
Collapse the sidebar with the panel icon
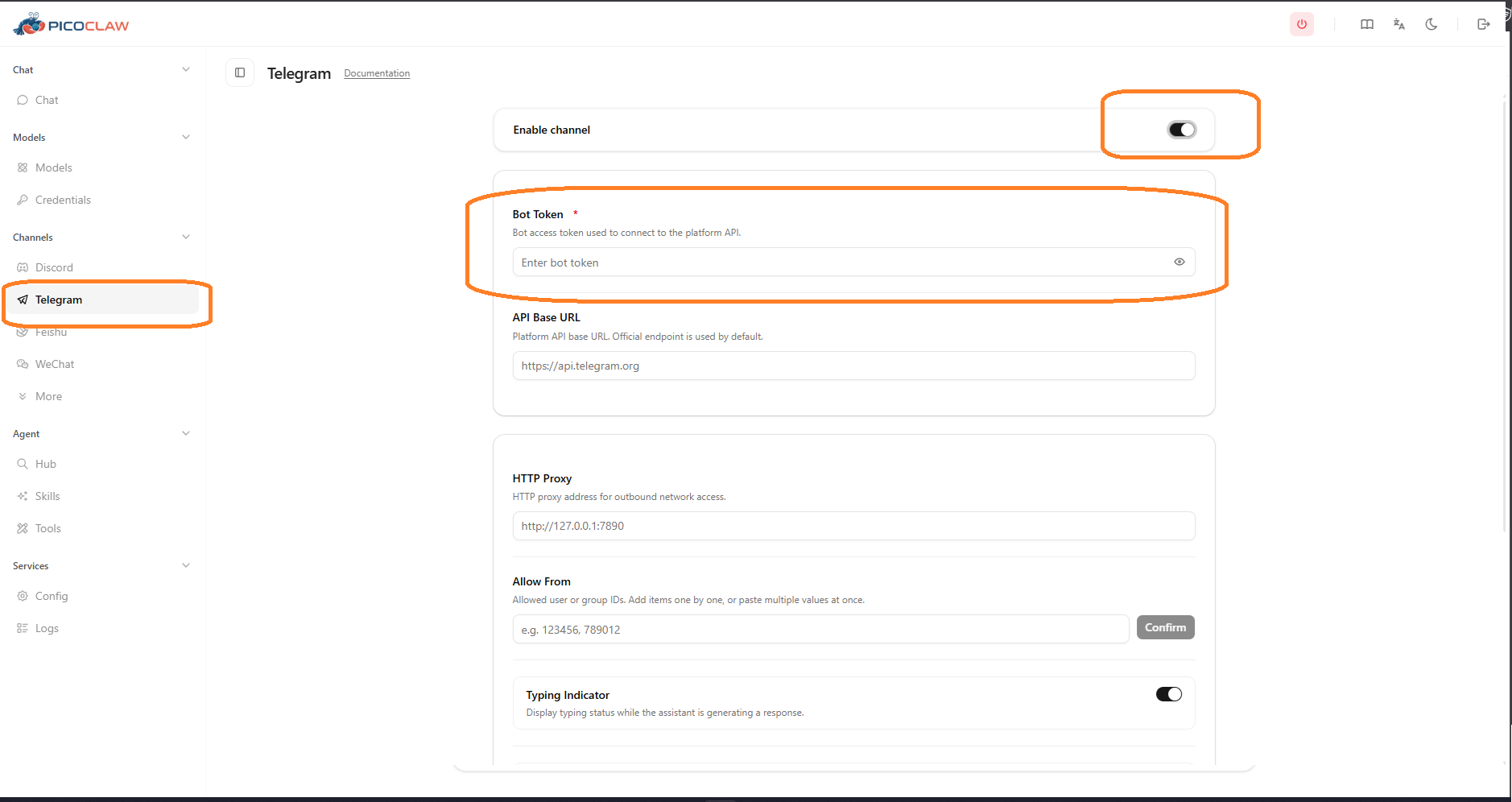[x=240, y=72]
